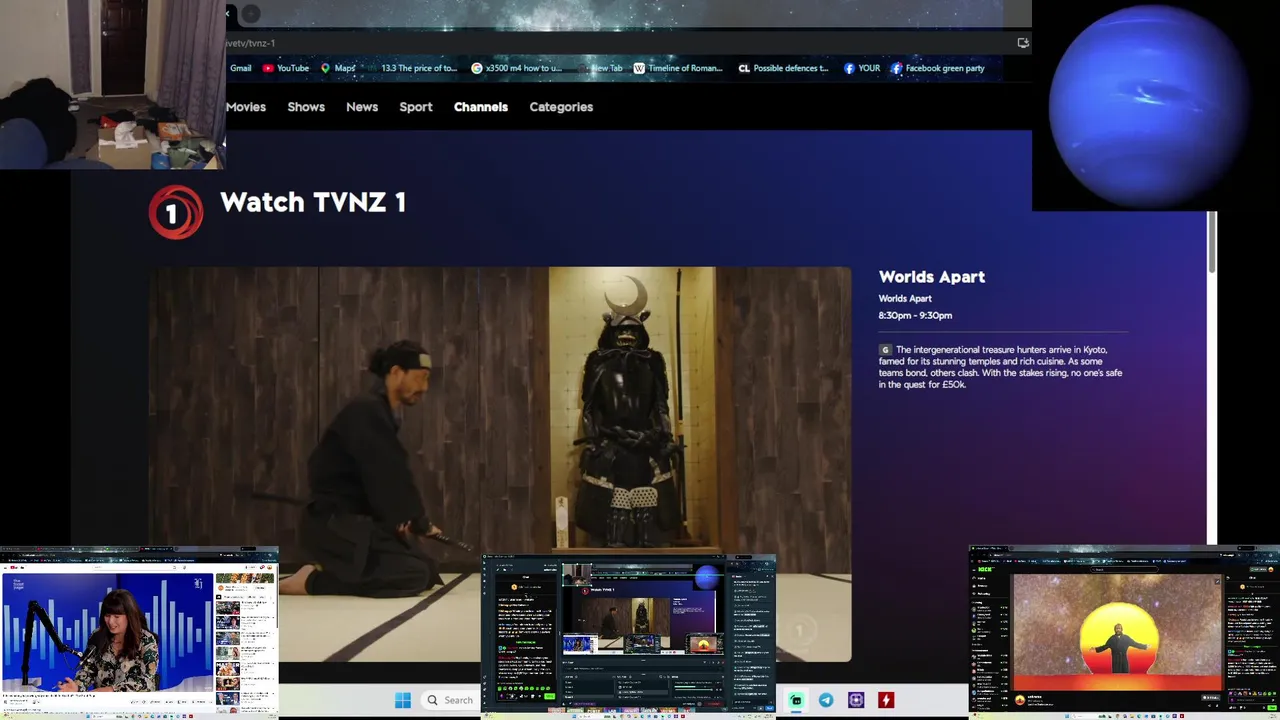Go to the Shows section
The height and width of the screenshot is (720, 1280).
tap(306, 107)
